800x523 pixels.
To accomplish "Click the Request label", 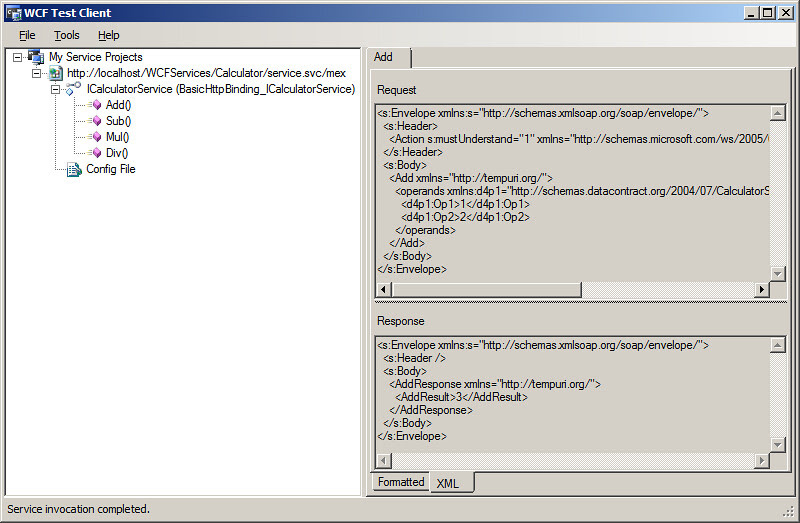I will 396,90.
